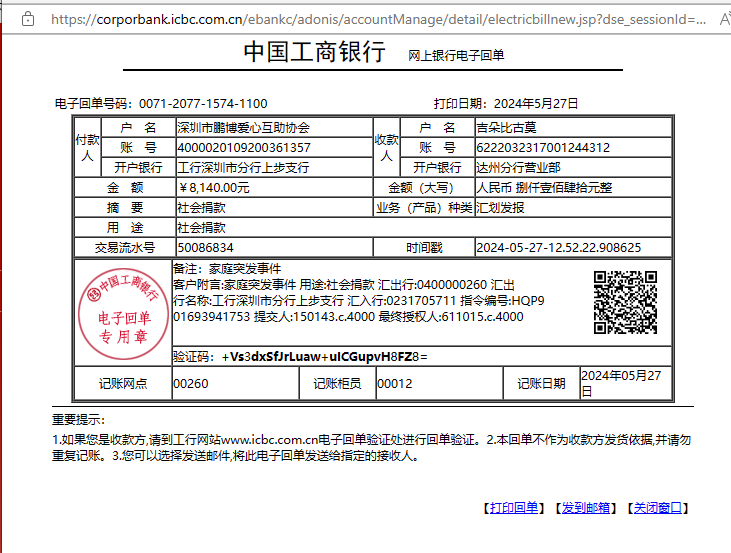This screenshot has height=553, width=731.
Task: Click the 记账柜员 label
Action: [x=337, y=384]
